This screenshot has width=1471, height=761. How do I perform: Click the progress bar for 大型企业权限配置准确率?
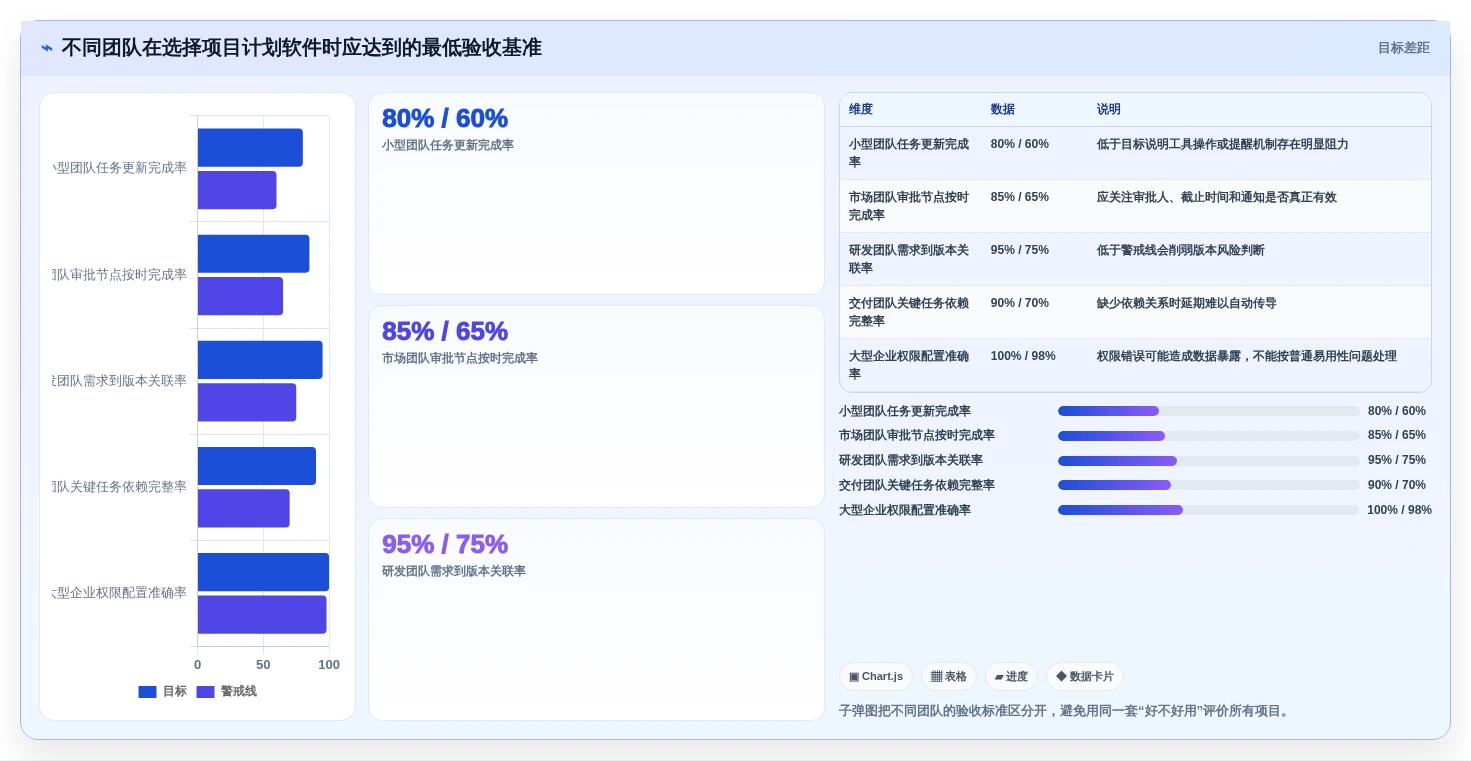tap(1208, 510)
